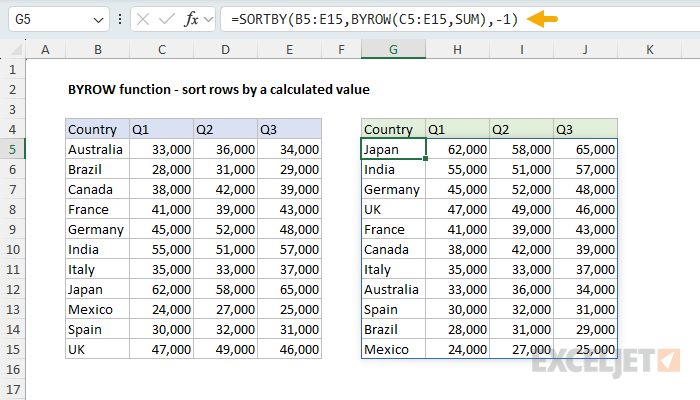This screenshot has width=700, height=400.
Task: Click value 42,000 in column D
Action: (225, 190)
